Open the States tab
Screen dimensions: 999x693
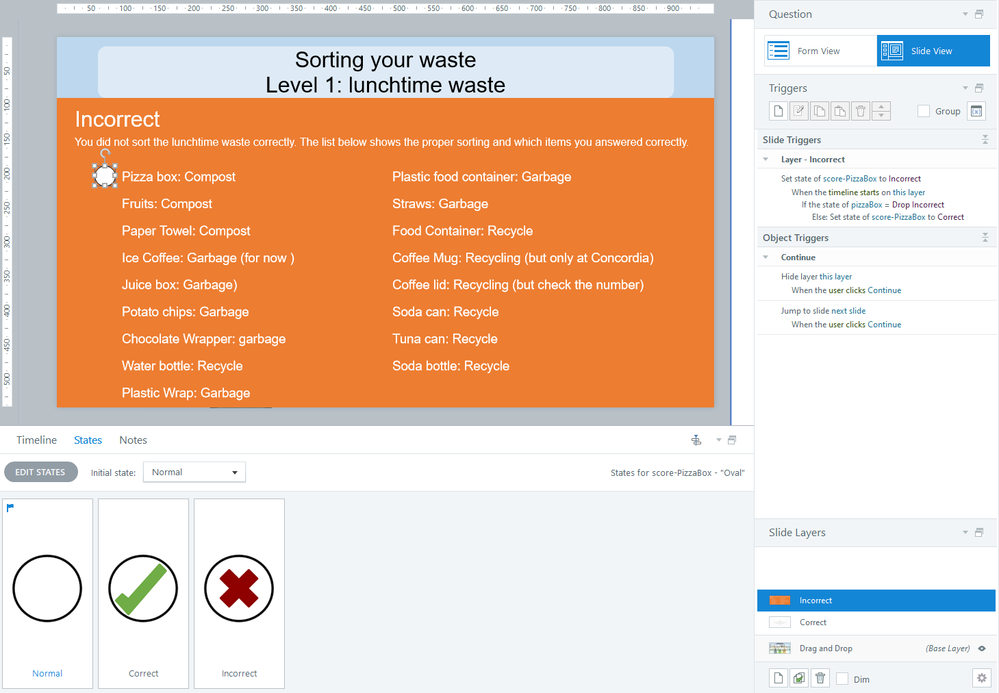coord(88,440)
